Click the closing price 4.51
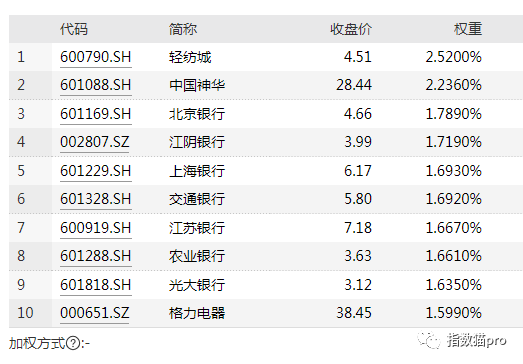 tap(358, 57)
